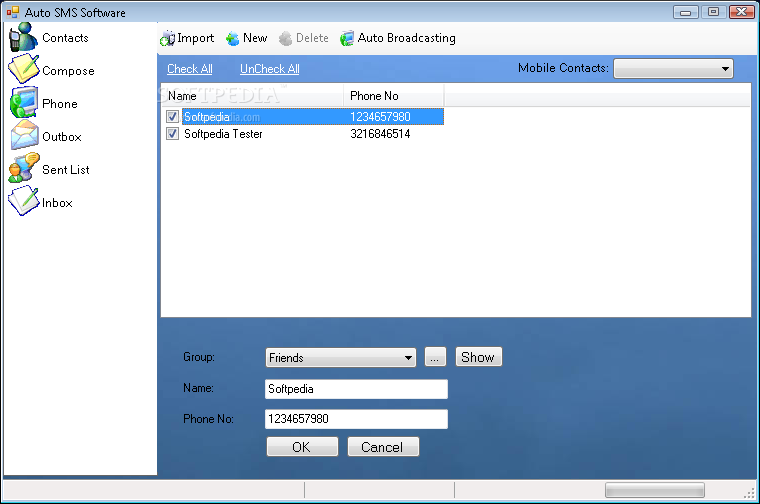This screenshot has width=760, height=504.
Task: Click the Import toolbar icon
Action: point(168,38)
